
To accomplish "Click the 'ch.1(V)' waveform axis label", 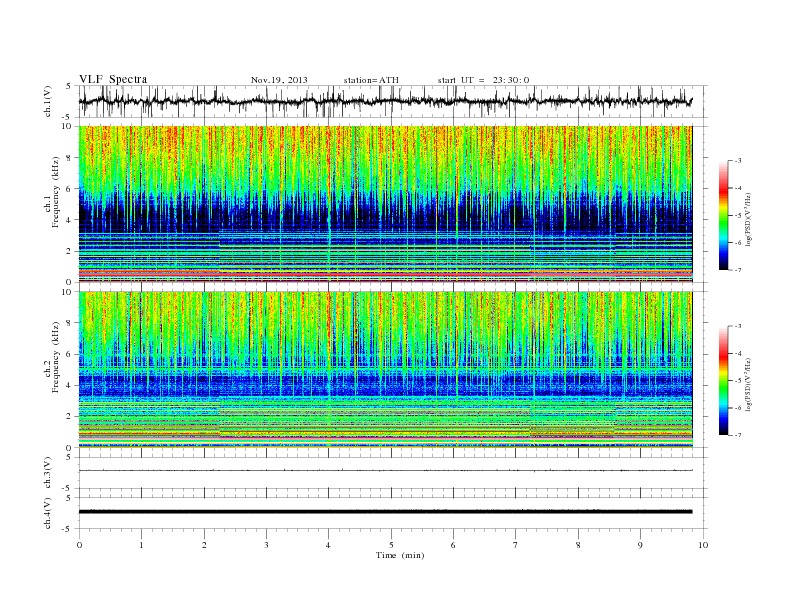I will (x=48, y=101).
